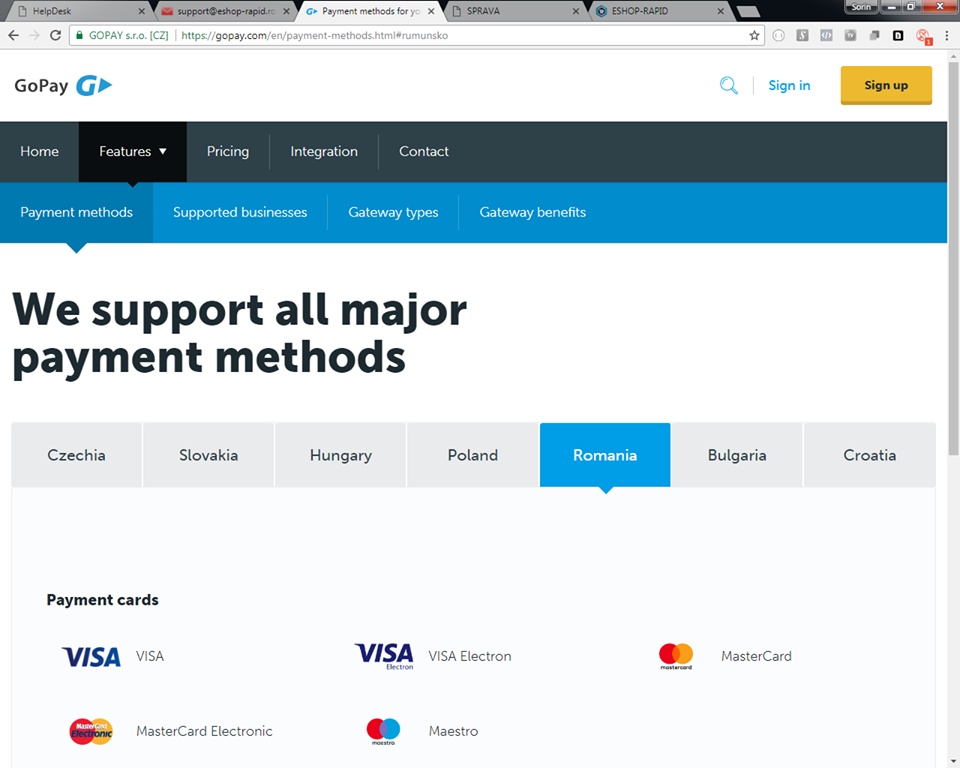
Task: Open the Contact menu item
Action: click(424, 151)
